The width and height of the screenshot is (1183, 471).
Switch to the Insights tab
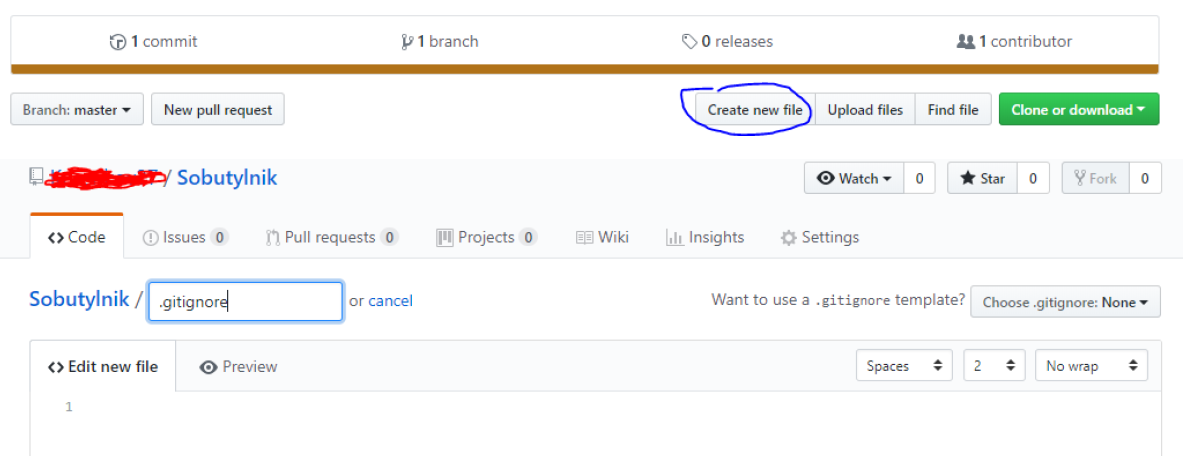pos(705,237)
